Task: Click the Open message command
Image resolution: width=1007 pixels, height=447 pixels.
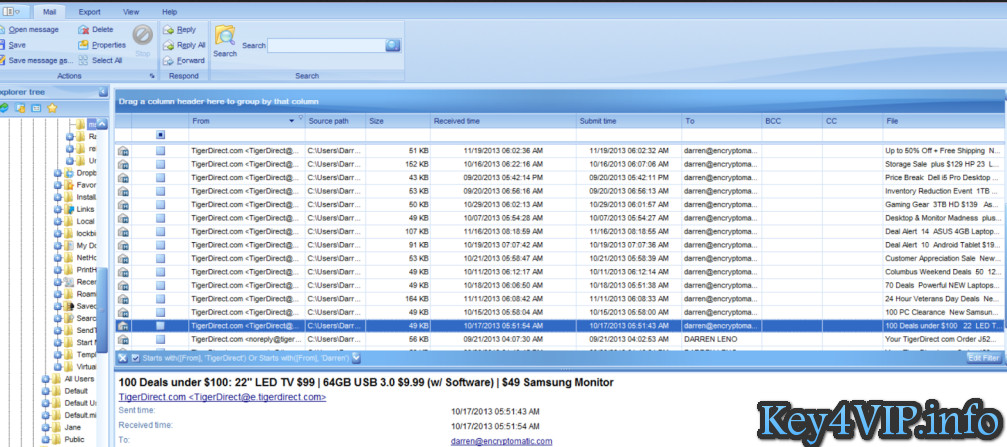Action: [30, 30]
